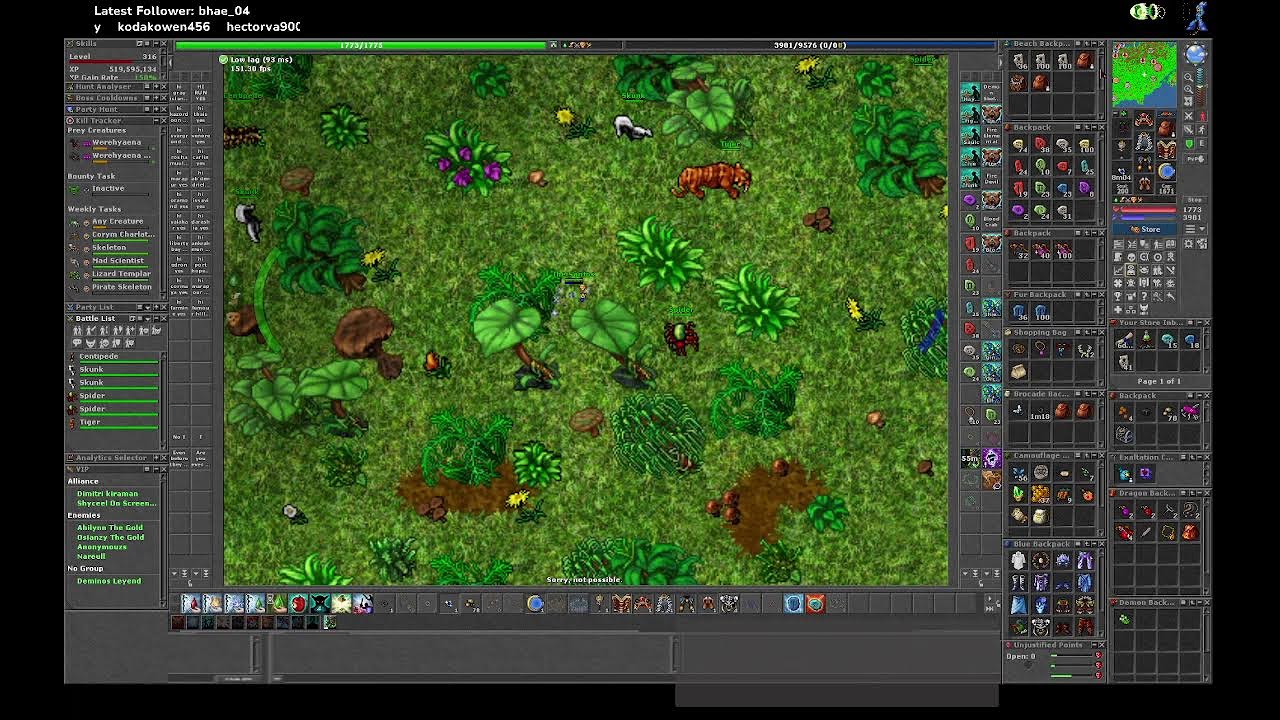Click the blue orb action bar hotkey
Viewport: 1280px width, 720px height.
pyautogui.click(x=535, y=603)
